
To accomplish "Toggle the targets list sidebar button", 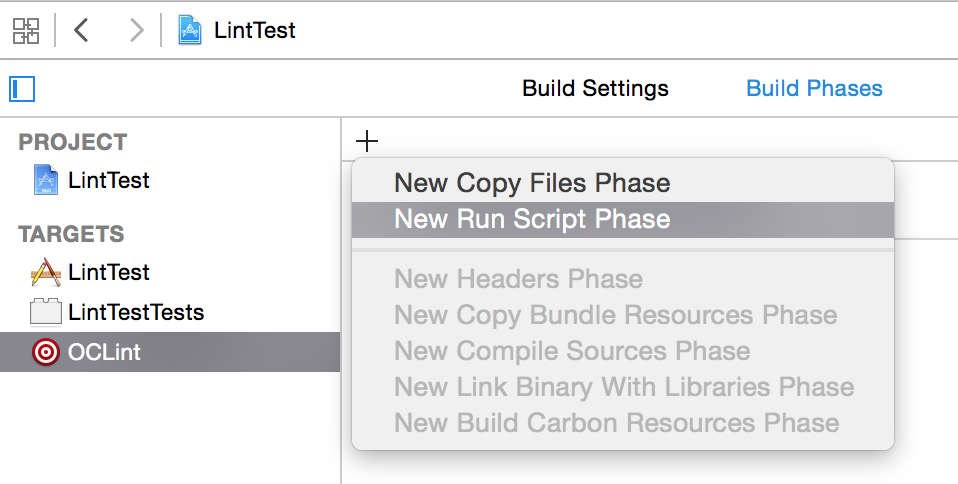I will 22,89.
